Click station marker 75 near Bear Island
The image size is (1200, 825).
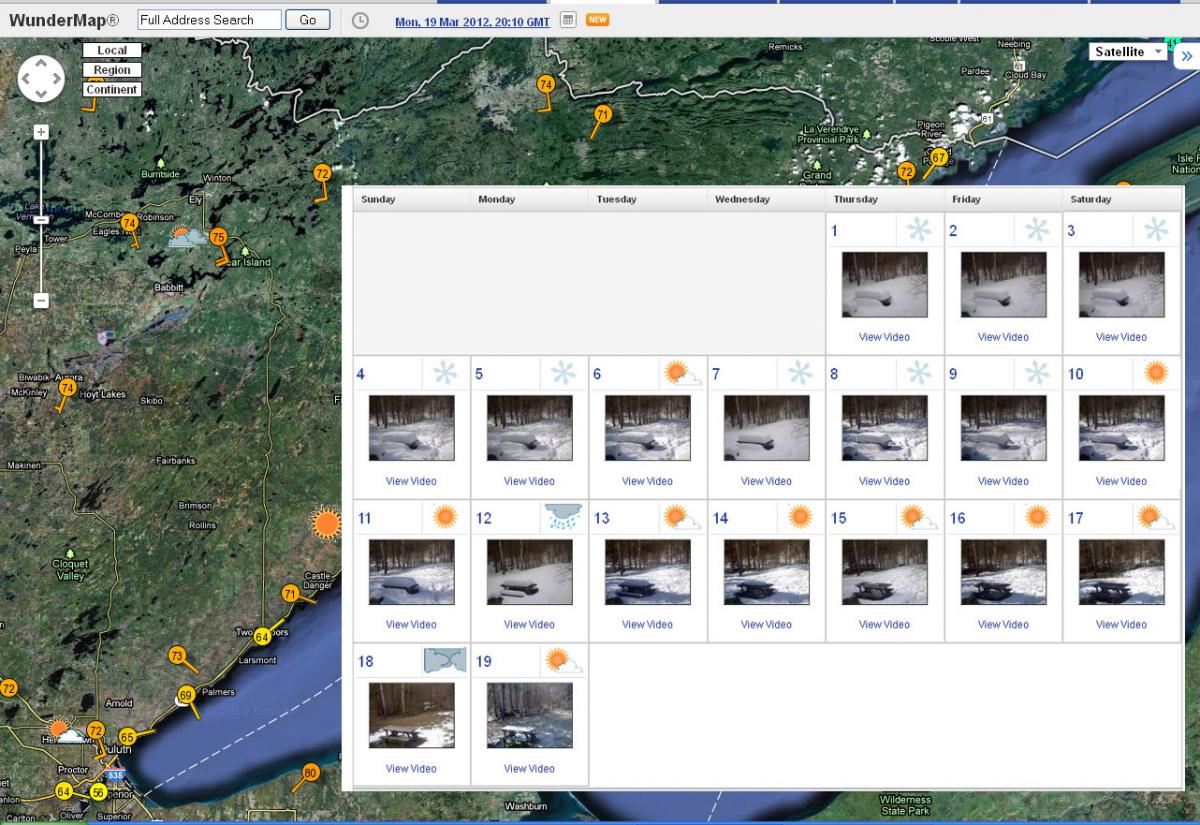[x=218, y=237]
